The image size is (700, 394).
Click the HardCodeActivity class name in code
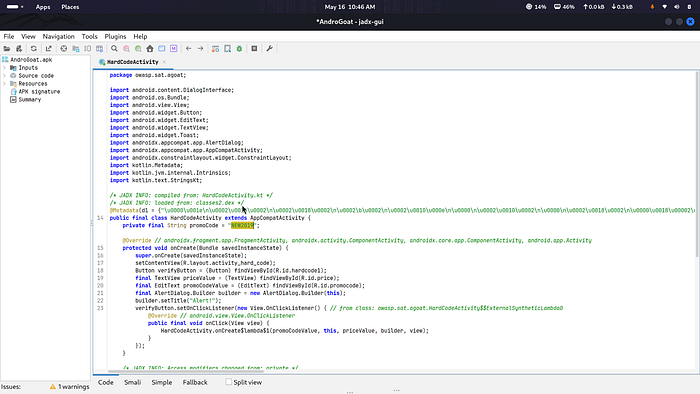tap(196, 218)
